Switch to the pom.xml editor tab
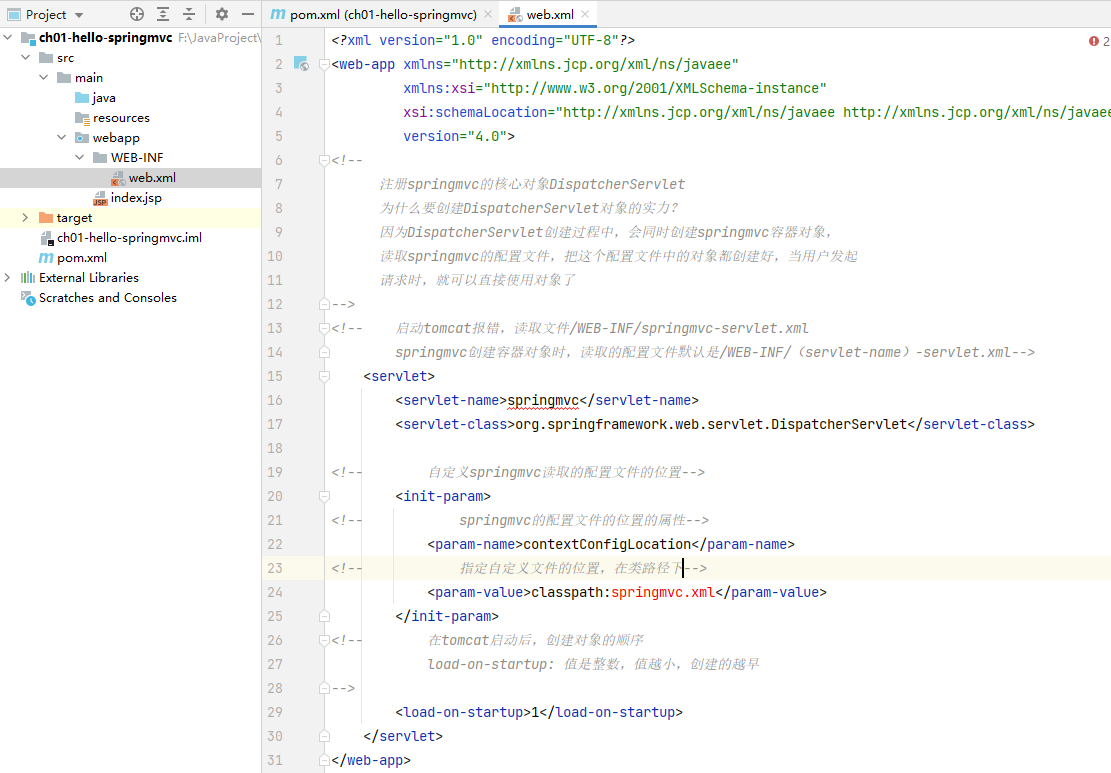Image resolution: width=1111 pixels, height=773 pixels. [x=383, y=14]
